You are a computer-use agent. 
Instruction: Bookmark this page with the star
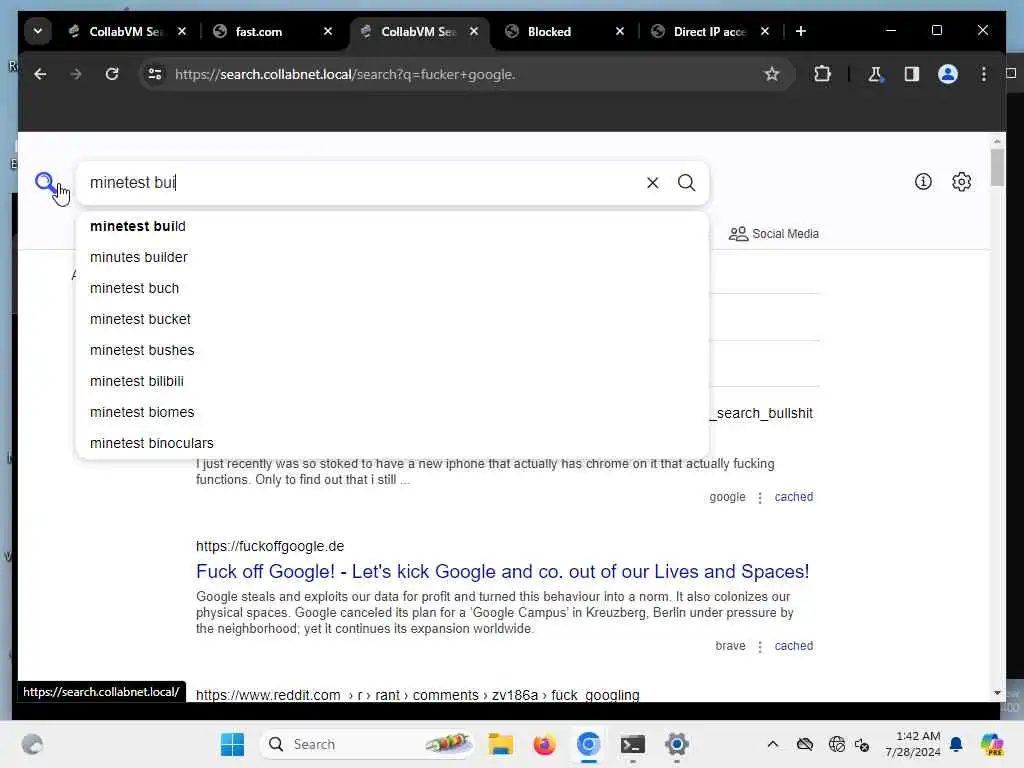click(x=771, y=74)
